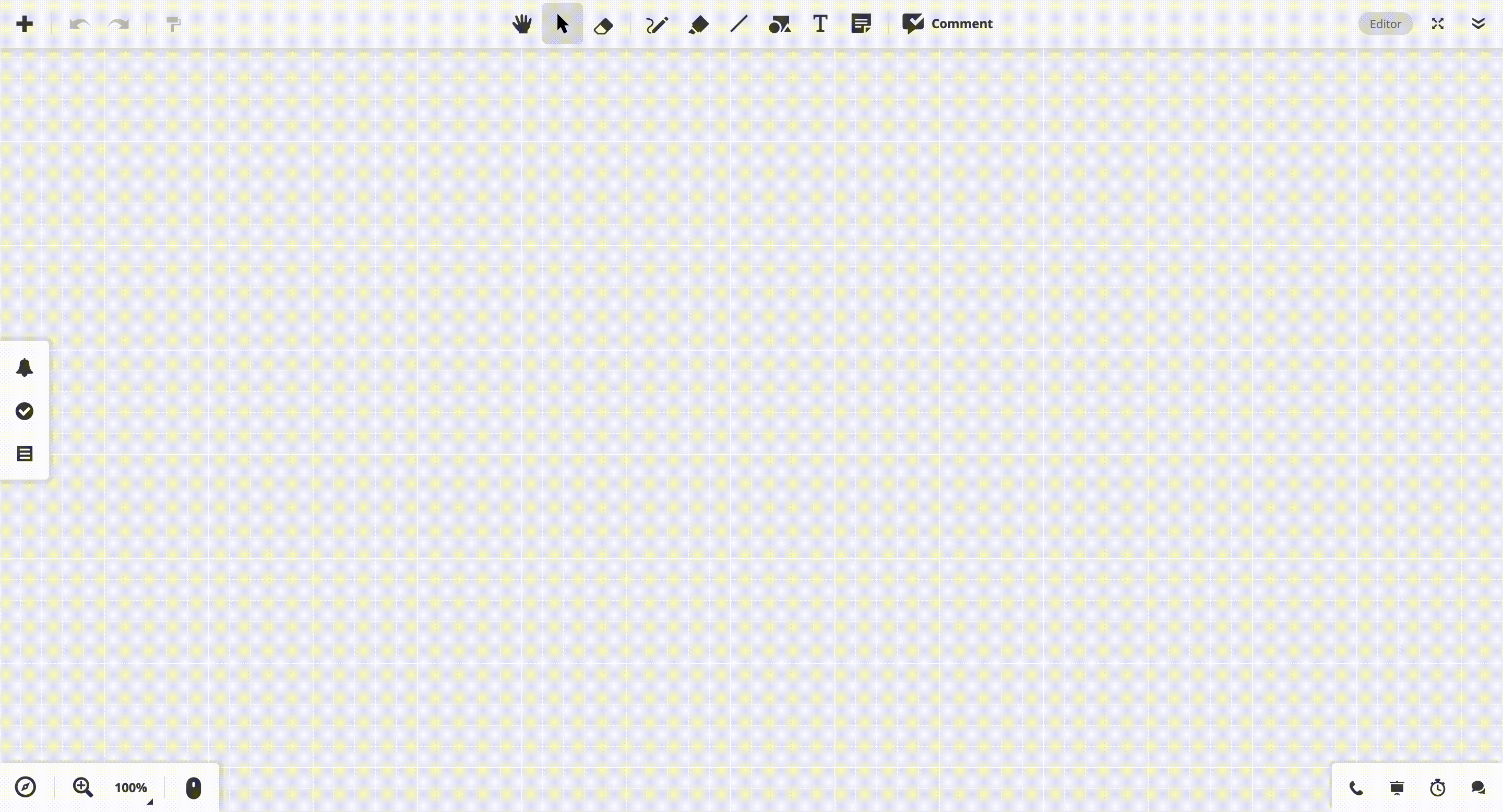1503x812 pixels.
Task: Open the notifications bell panel
Action: pyautogui.click(x=25, y=367)
